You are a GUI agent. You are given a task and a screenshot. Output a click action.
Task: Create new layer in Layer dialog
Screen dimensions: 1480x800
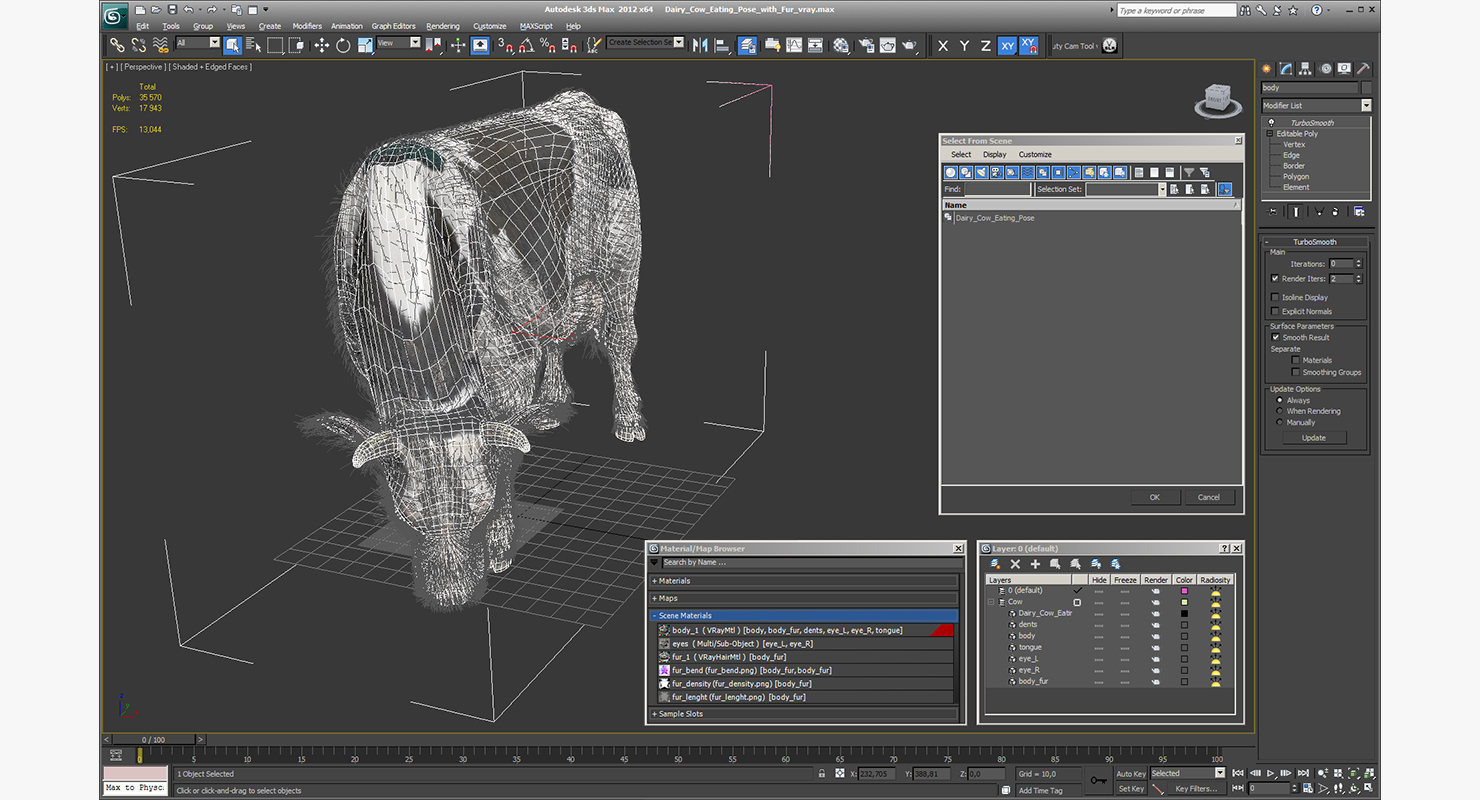click(995, 564)
